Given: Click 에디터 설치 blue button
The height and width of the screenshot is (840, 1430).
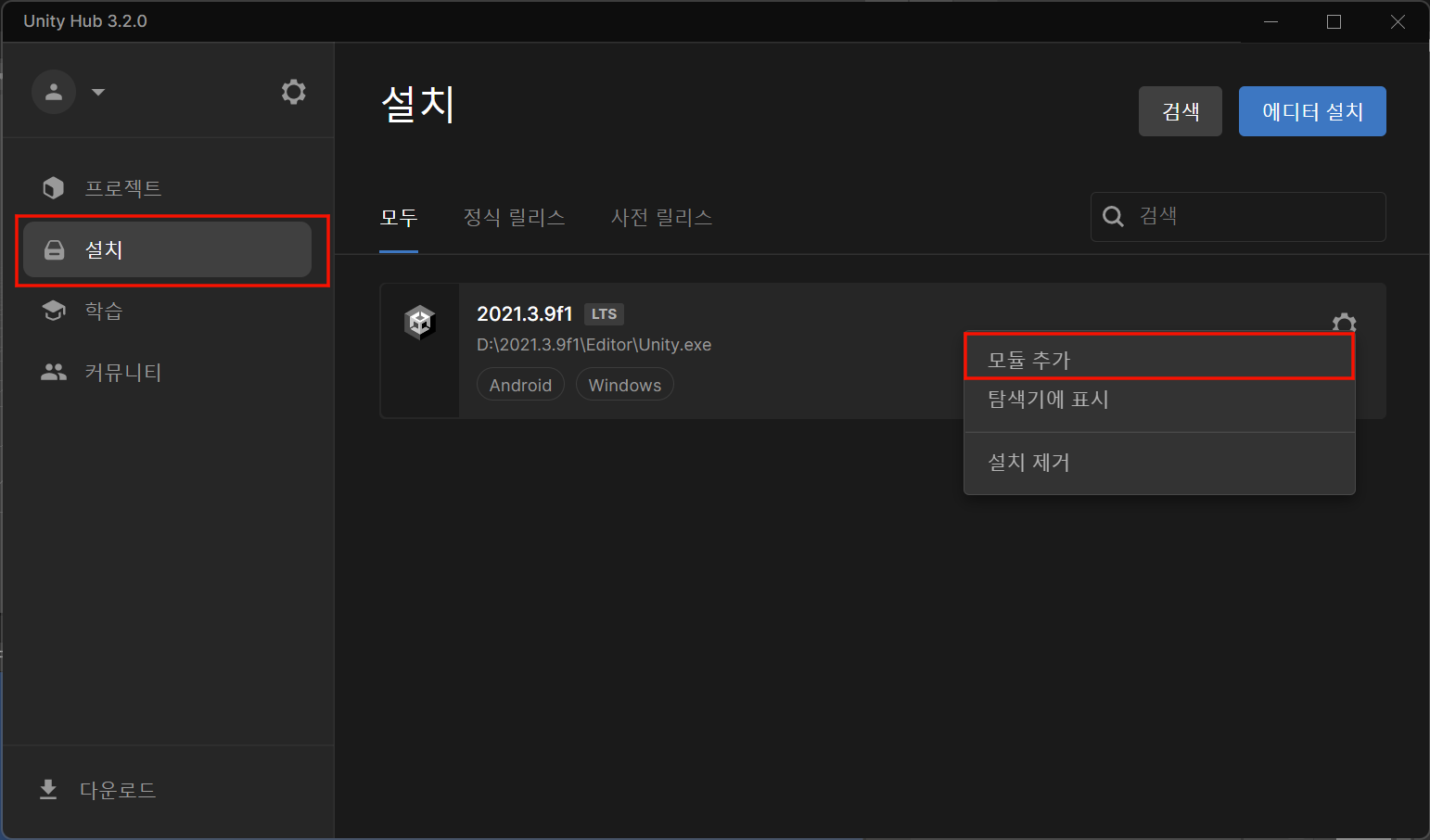Looking at the screenshot, I should click(1312, 111).
